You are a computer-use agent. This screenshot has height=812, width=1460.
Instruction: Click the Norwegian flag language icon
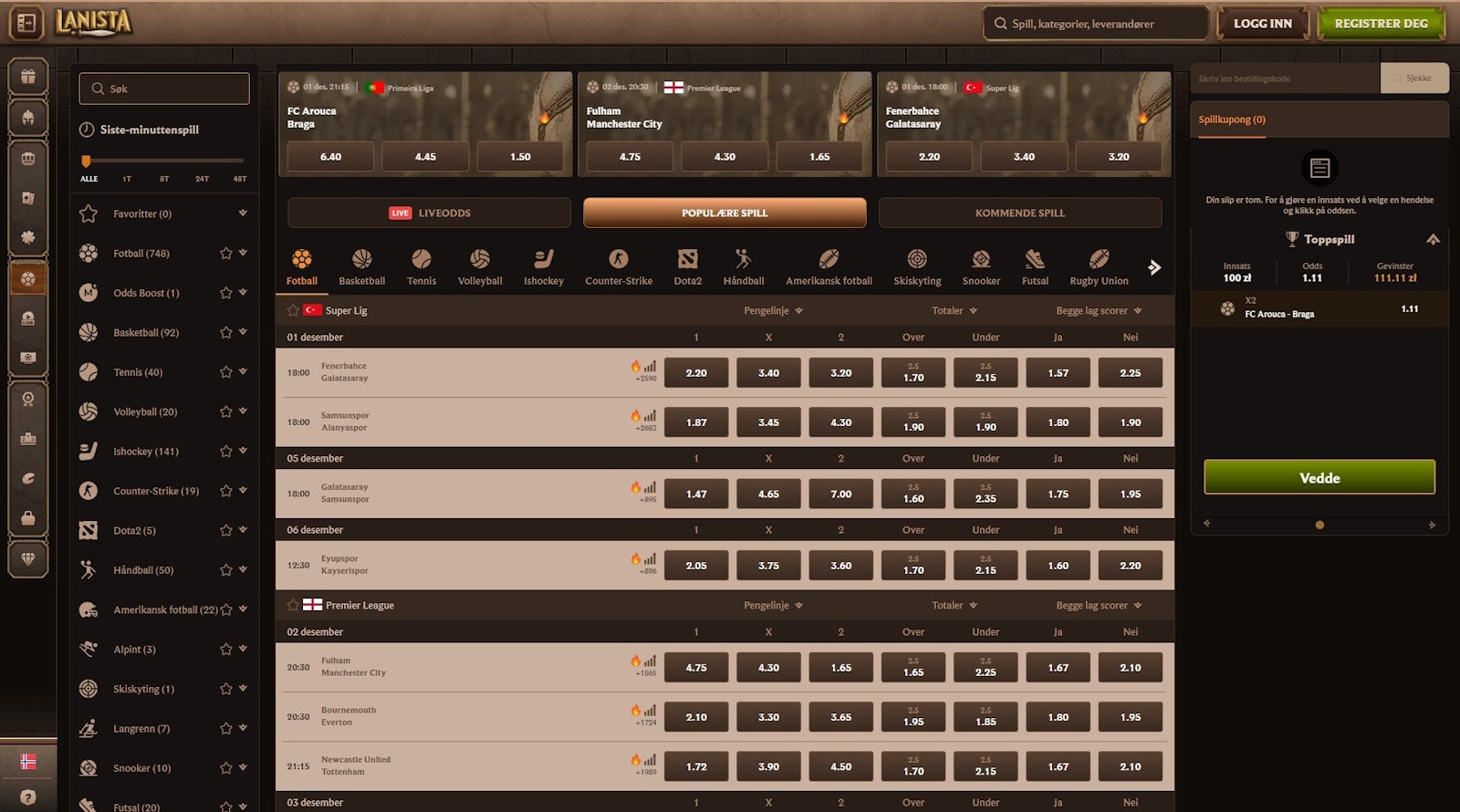click(28, 761)
